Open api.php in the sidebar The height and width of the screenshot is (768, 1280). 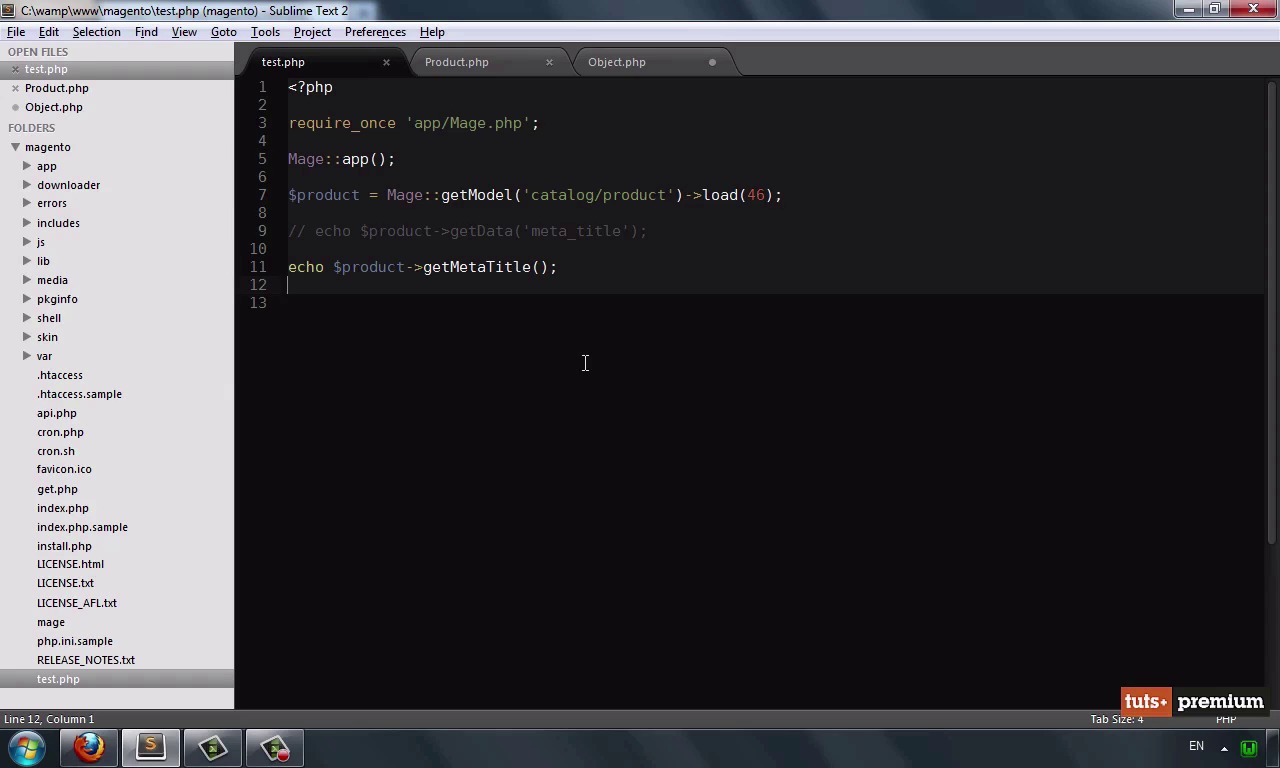click(57, 413)
